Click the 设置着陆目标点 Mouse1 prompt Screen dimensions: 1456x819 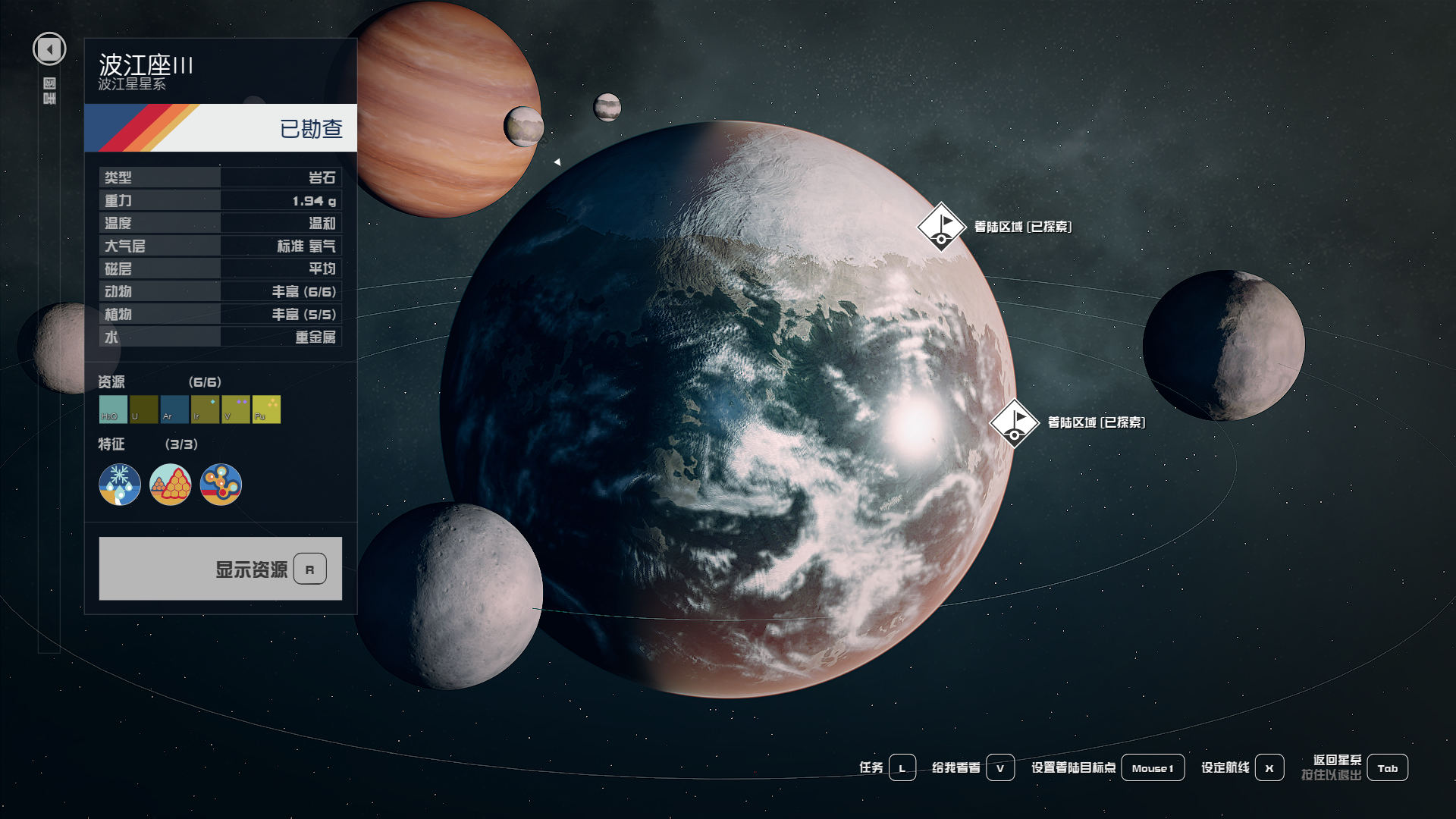(x=1108, y=767)
